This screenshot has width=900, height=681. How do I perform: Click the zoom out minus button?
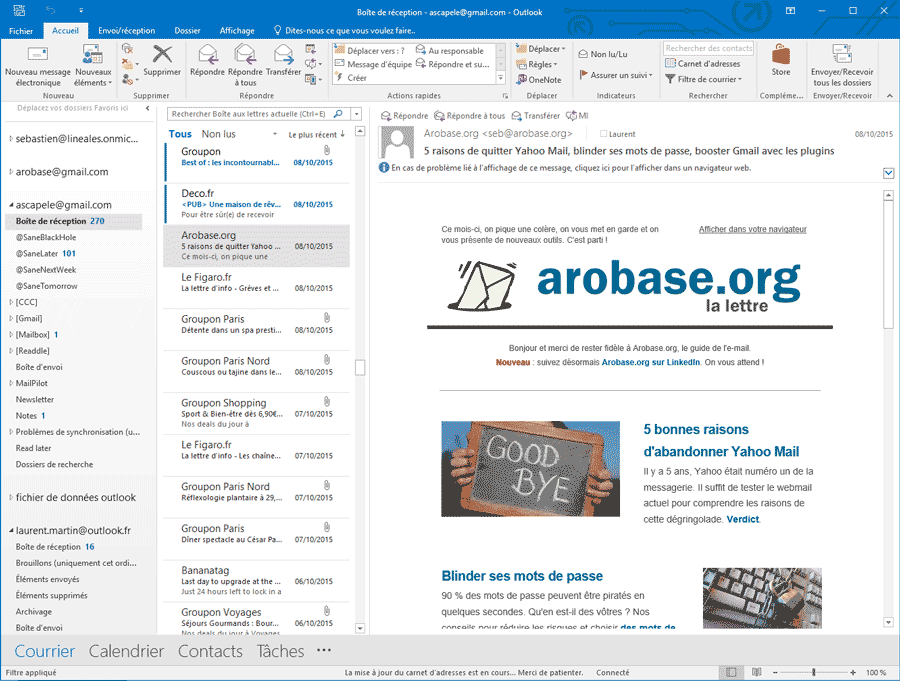[x=775, y=672]
